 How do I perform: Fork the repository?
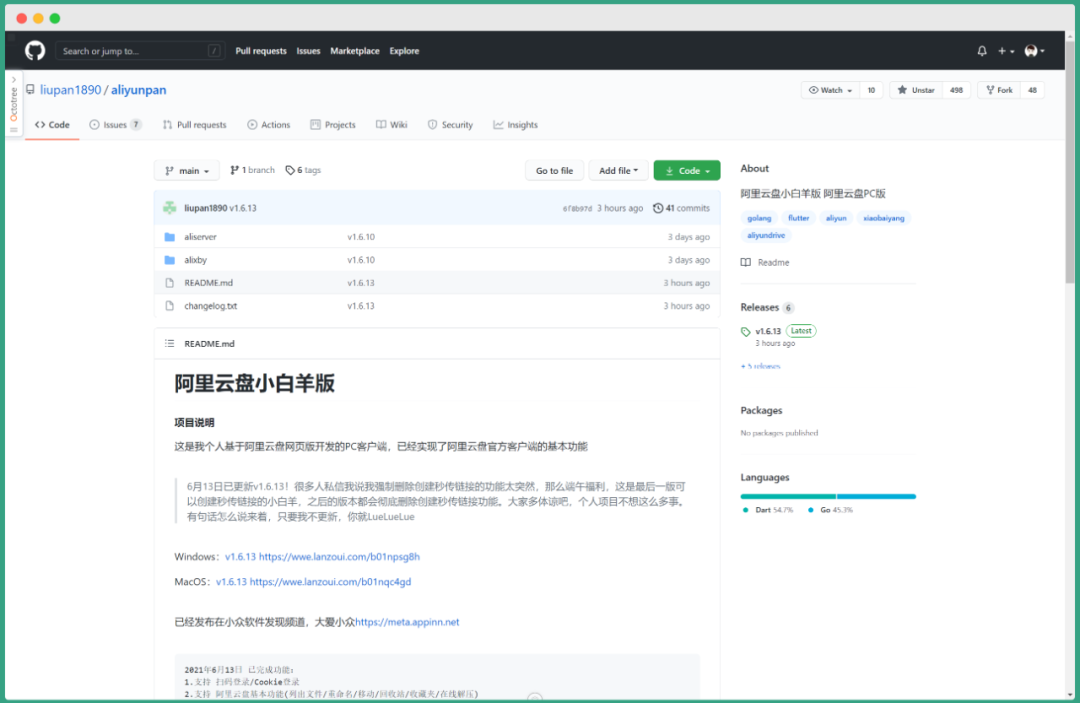point(999,90)
